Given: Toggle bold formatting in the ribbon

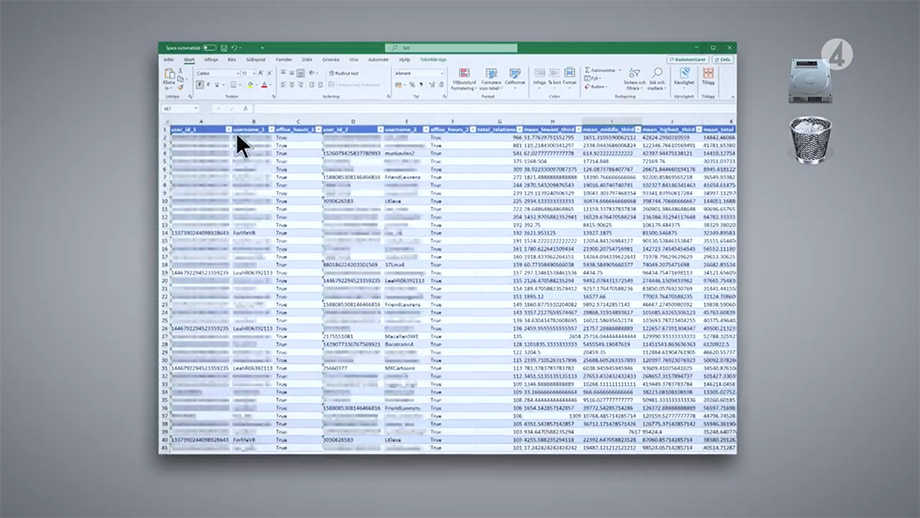Looking at the screenshot, I should (x=200, y=85).
